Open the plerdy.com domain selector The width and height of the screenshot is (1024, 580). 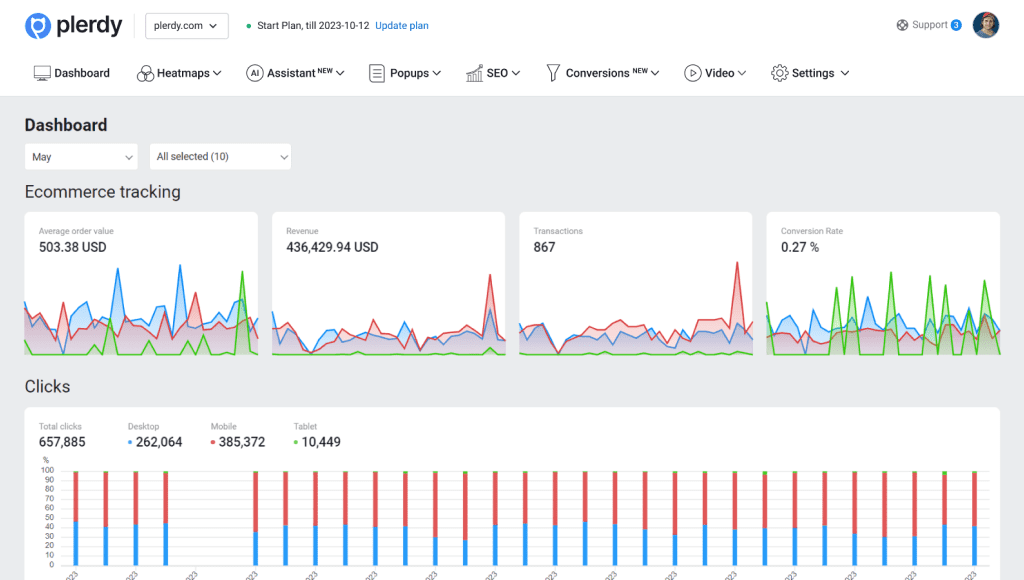coord(186,26)
